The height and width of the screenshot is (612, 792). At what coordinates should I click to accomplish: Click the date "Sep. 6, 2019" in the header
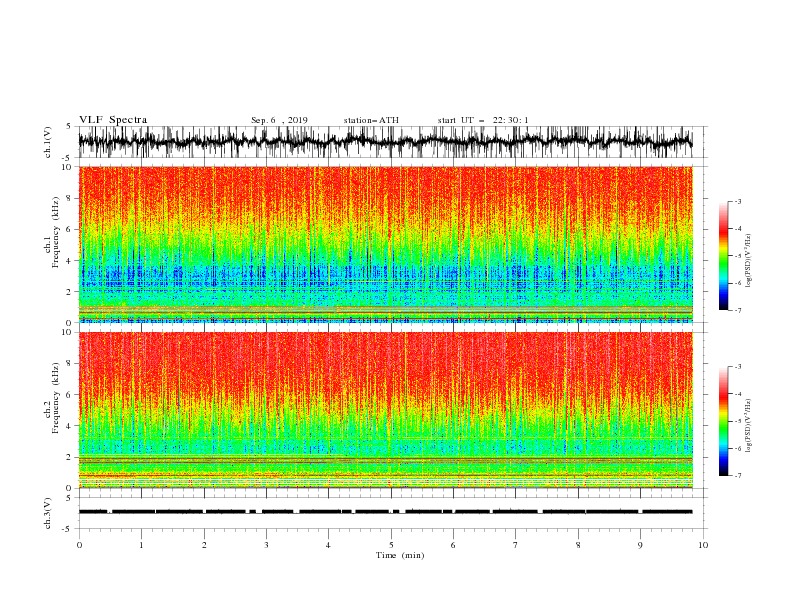tap(279, 120)
